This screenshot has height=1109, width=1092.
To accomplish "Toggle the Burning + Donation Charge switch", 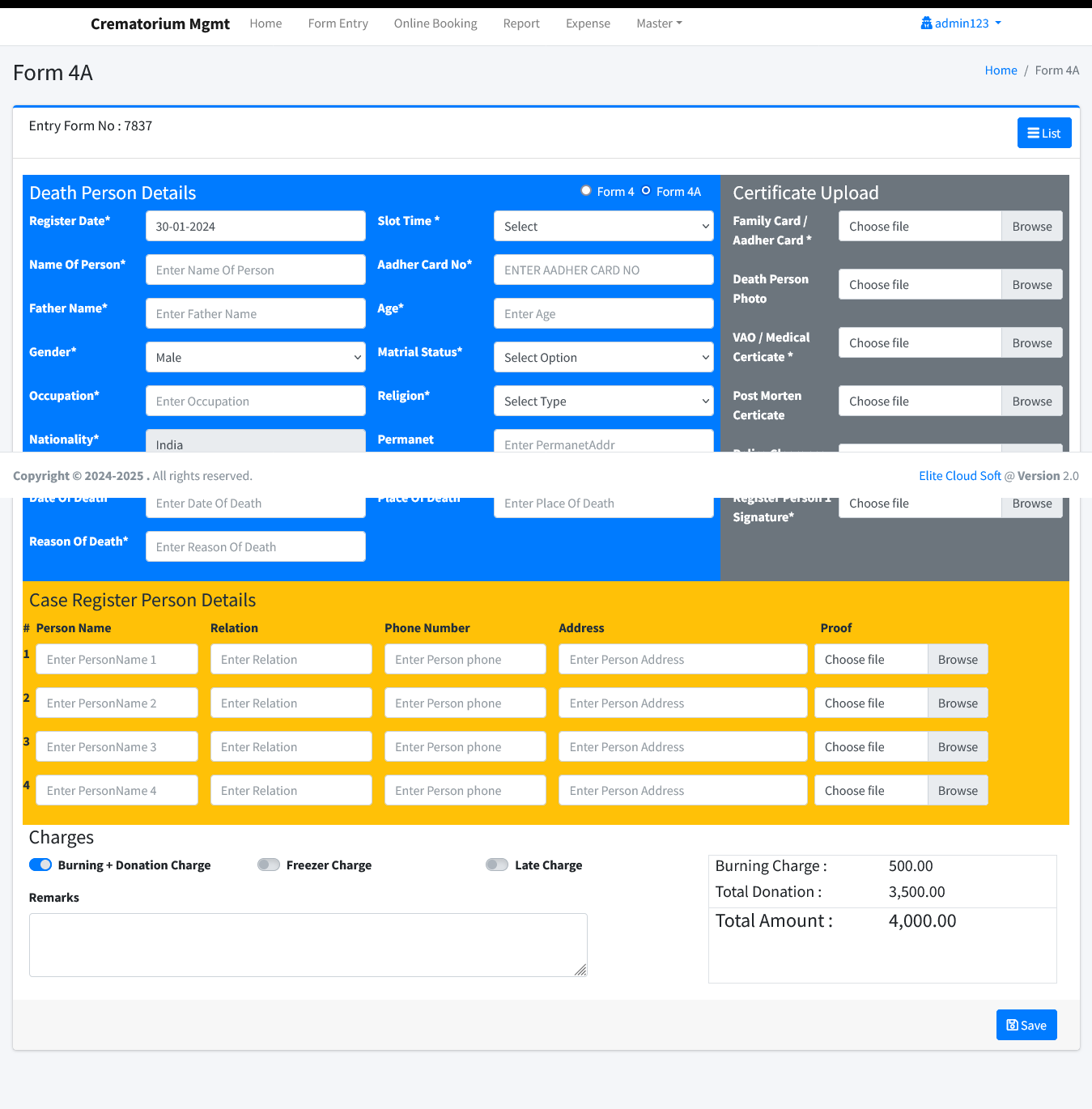I will click(40, 865).
